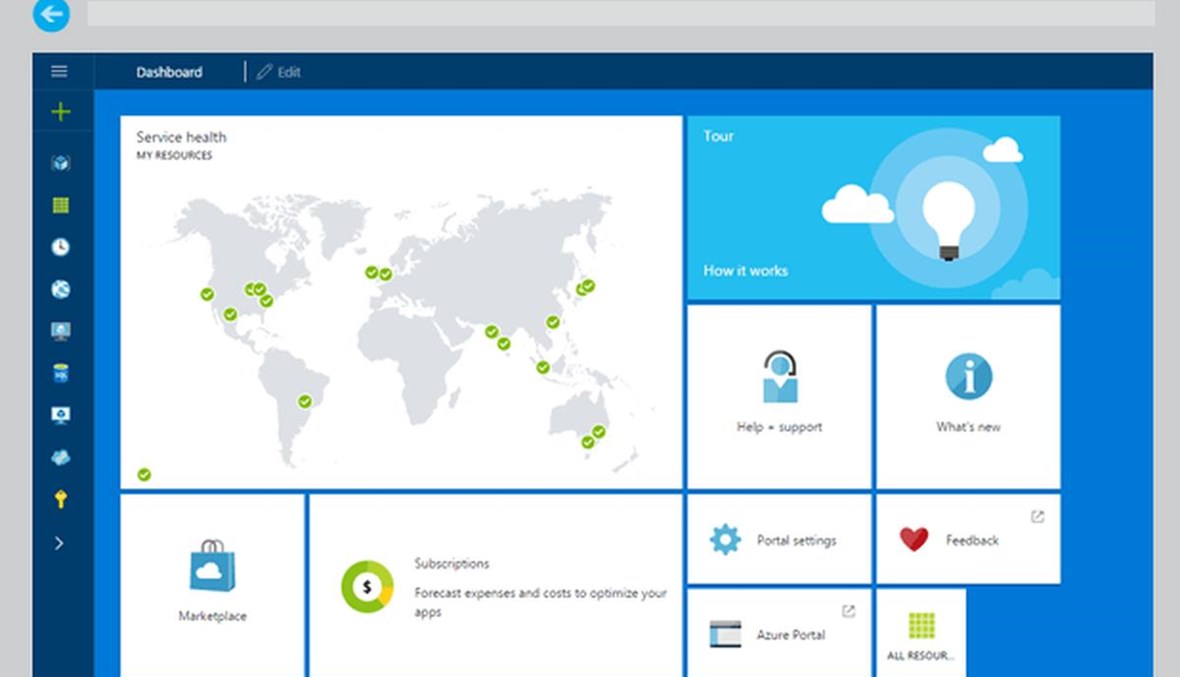This screenshot has width=1180, height=677.
Task: Open the Subscriptions cost forecast tile
Action: point(496,587)
